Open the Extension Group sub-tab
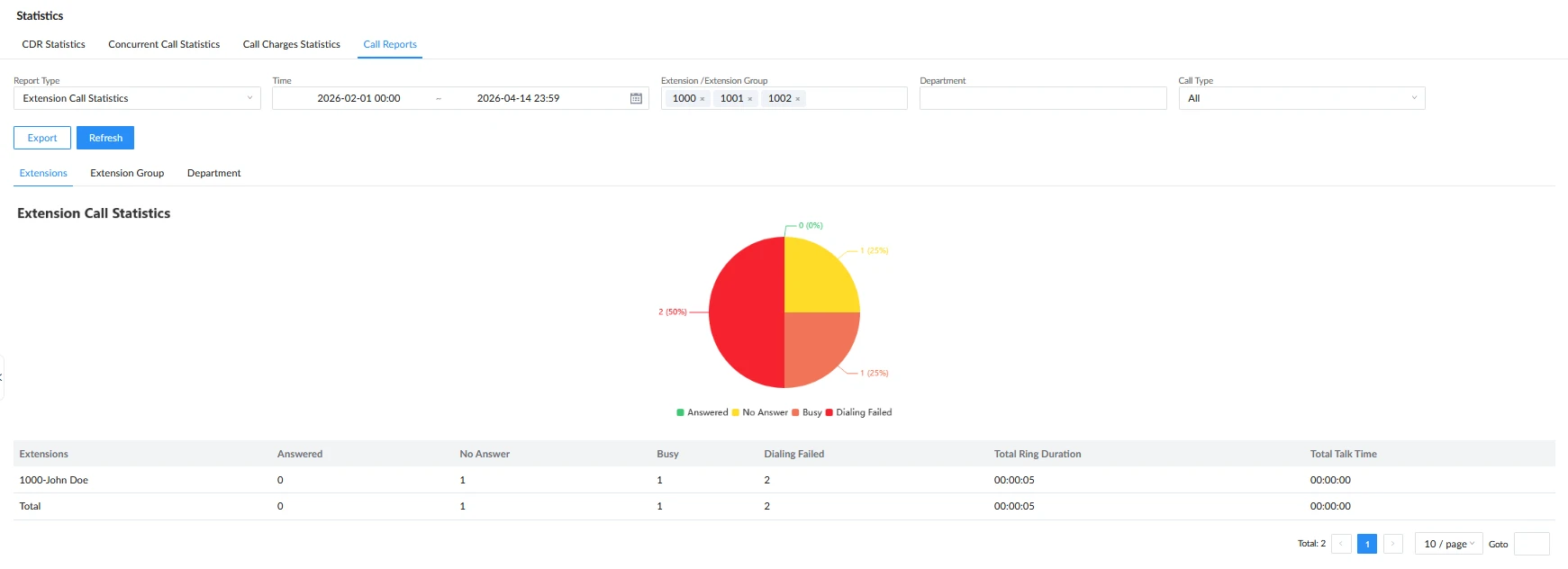The image size is (1568, 569). pyautogui.click(x=127, y=173)
